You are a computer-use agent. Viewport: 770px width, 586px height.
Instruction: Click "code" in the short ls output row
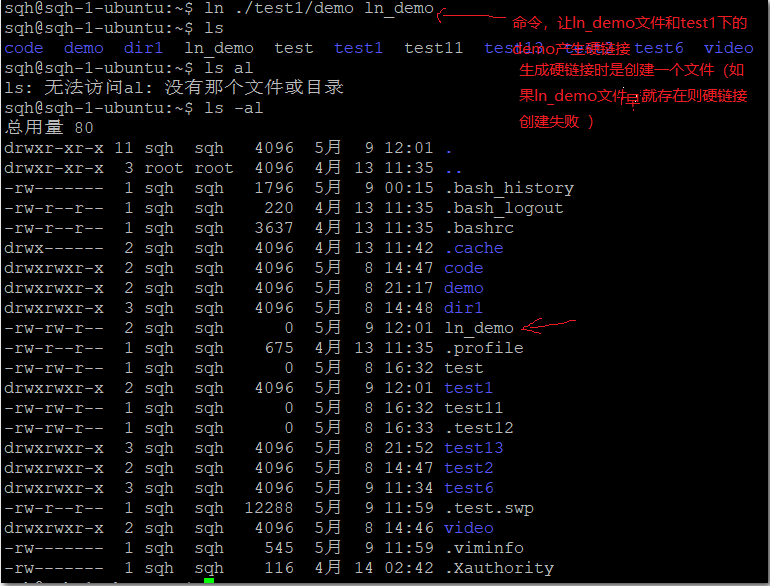pyautogui.click(x=24, y=48)
